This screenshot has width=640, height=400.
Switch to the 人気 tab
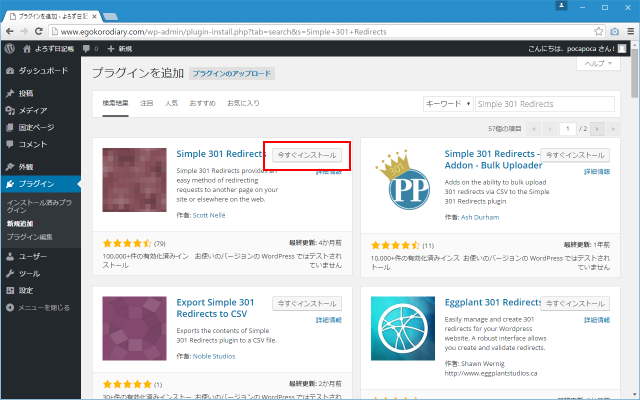click(172, 103)
